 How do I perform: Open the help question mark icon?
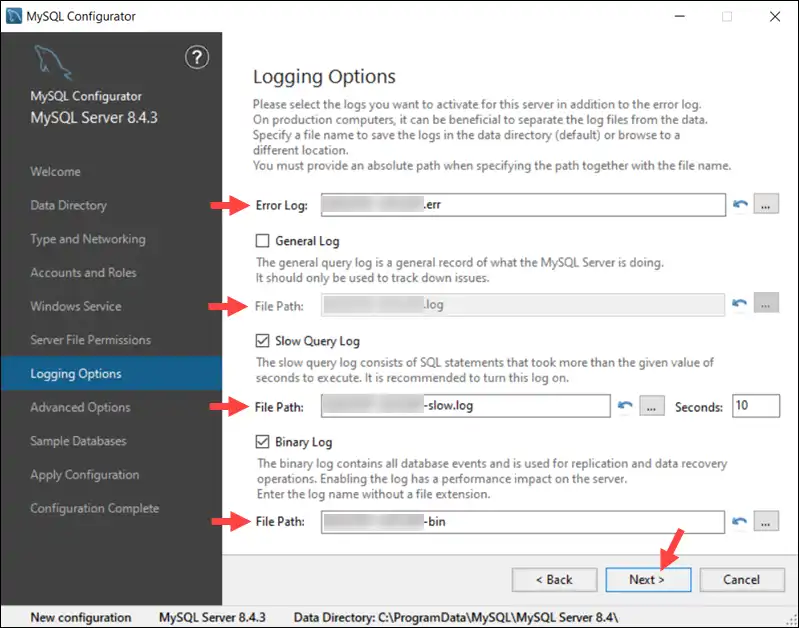(197, 57)
